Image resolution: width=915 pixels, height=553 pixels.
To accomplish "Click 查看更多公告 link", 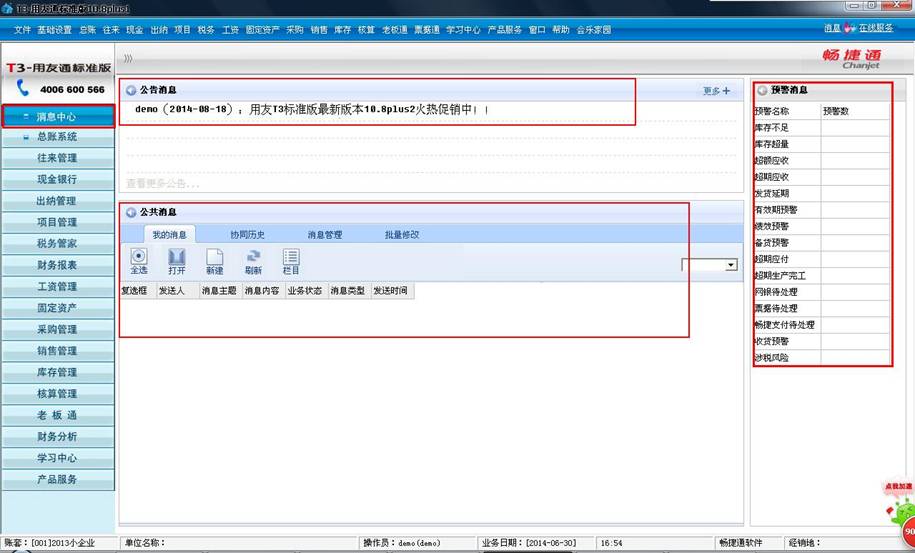I will [162, 184].
